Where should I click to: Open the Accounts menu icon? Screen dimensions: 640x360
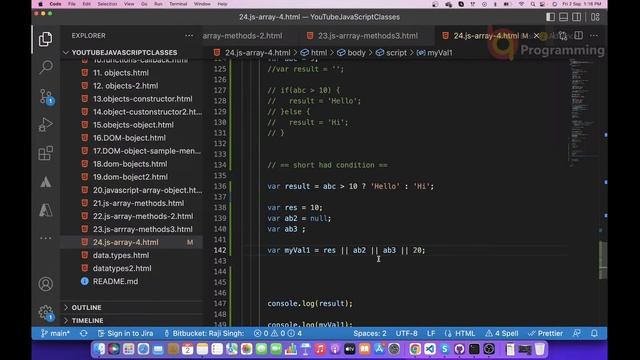46,284
